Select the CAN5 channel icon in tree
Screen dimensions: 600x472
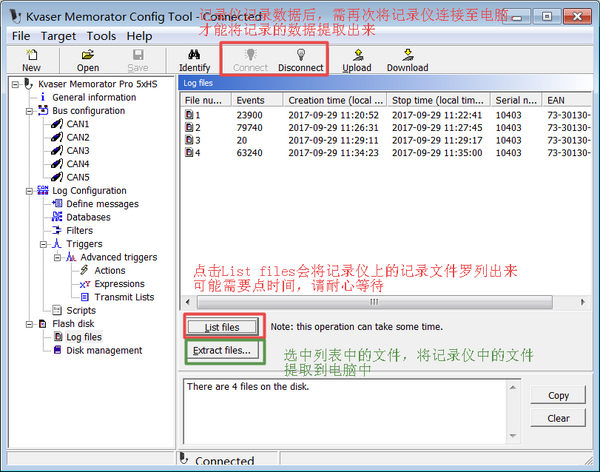click(x=57, y=177)
